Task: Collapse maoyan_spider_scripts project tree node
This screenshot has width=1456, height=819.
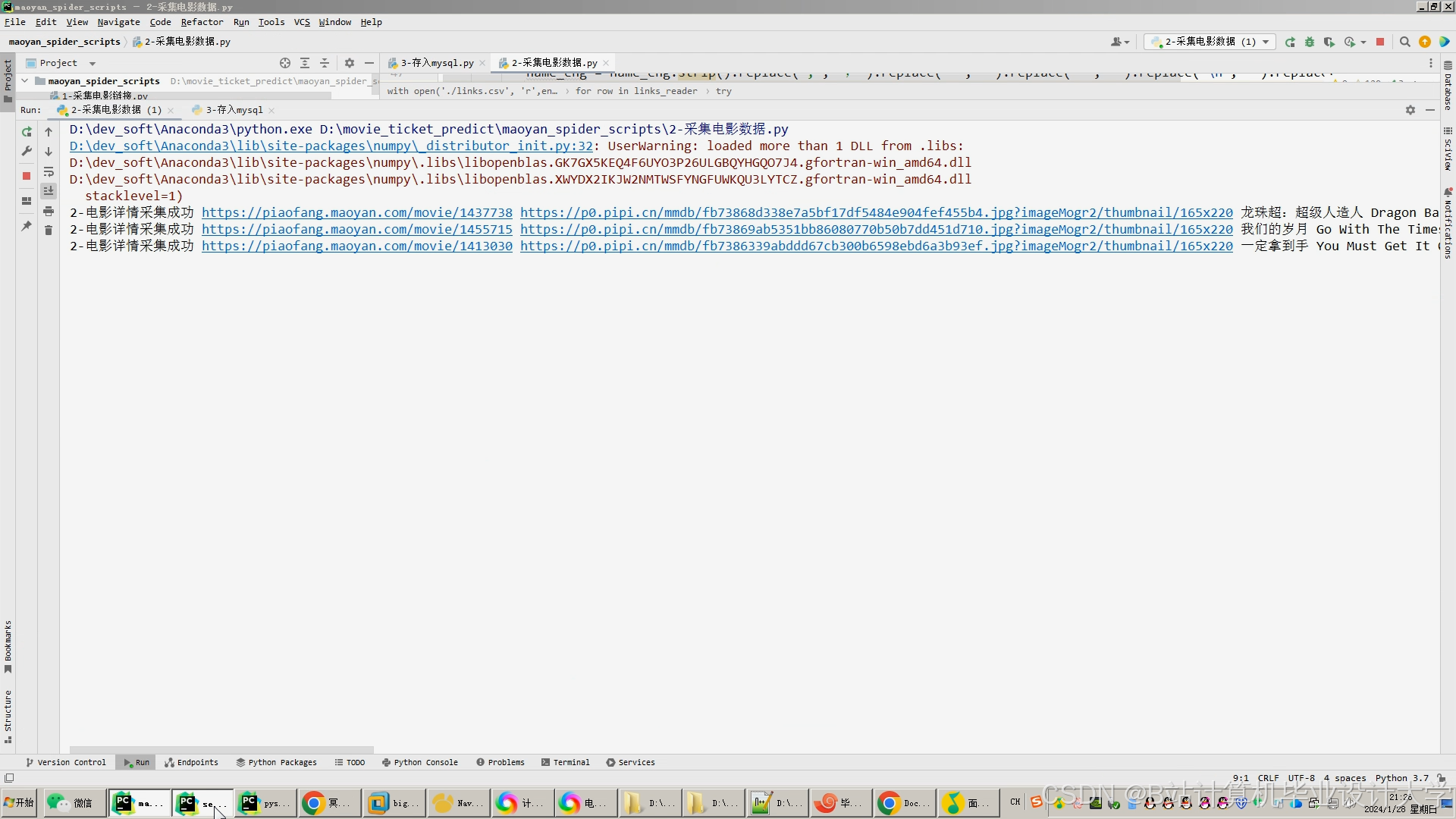Action: (25, 81)
